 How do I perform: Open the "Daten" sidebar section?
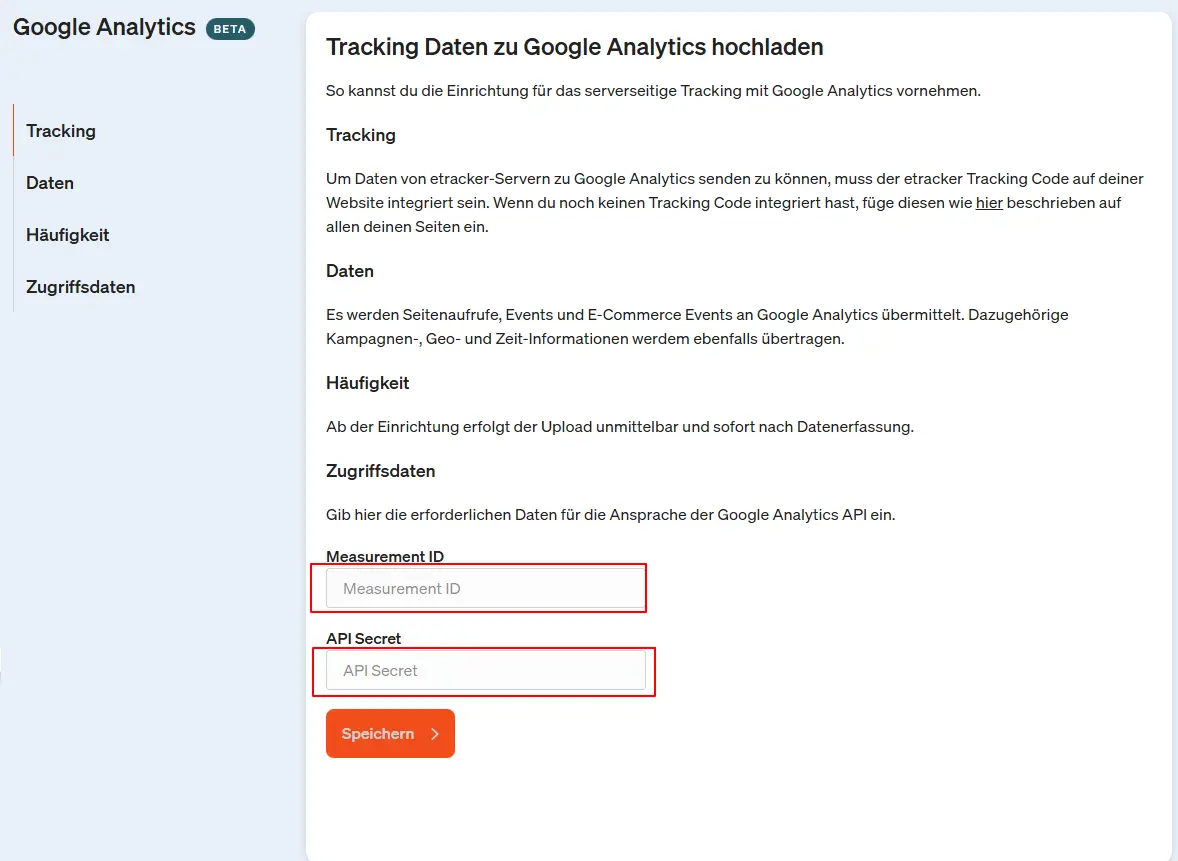coord(47,183)
